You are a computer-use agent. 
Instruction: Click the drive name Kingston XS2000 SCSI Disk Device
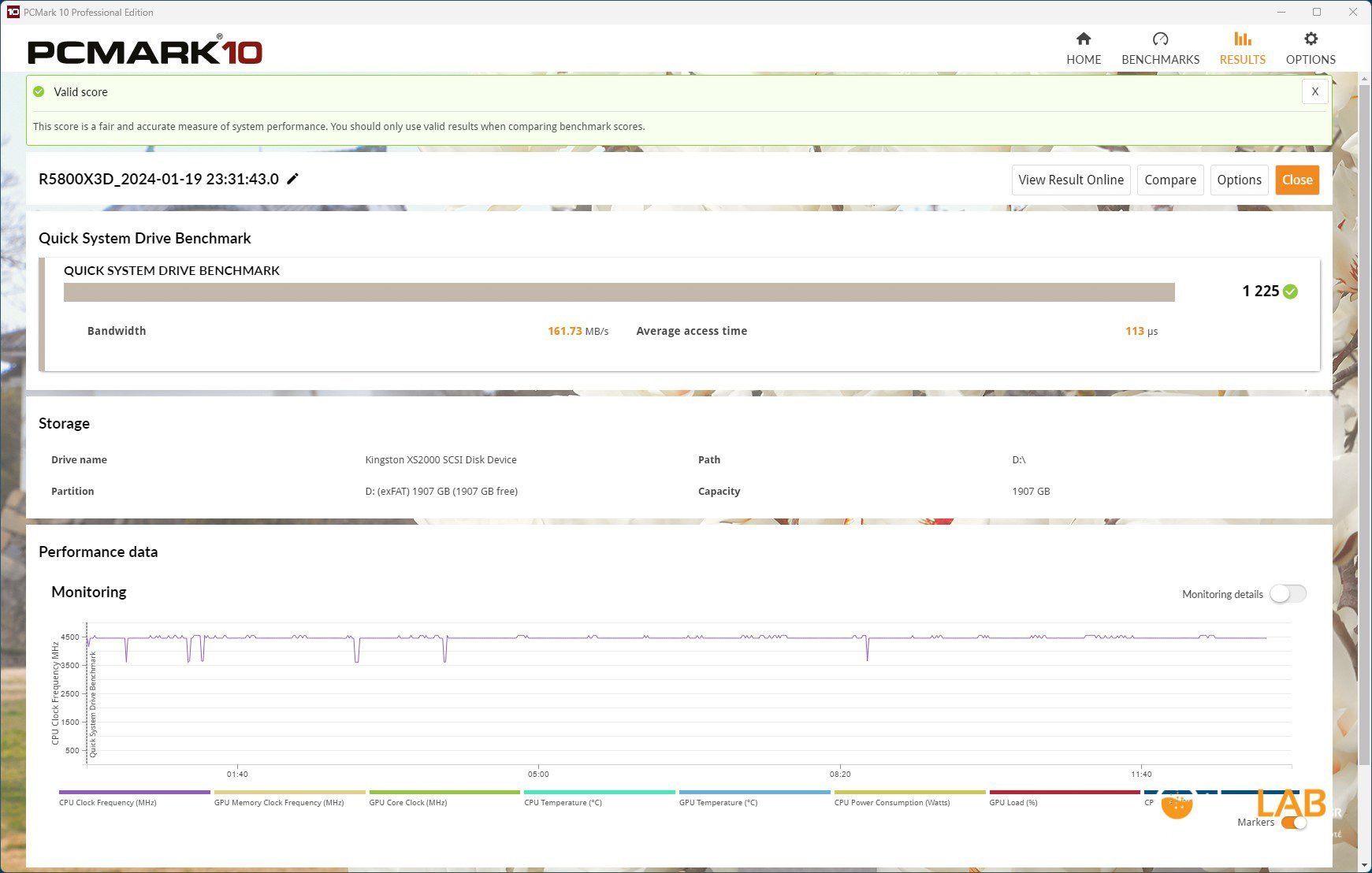441,459
